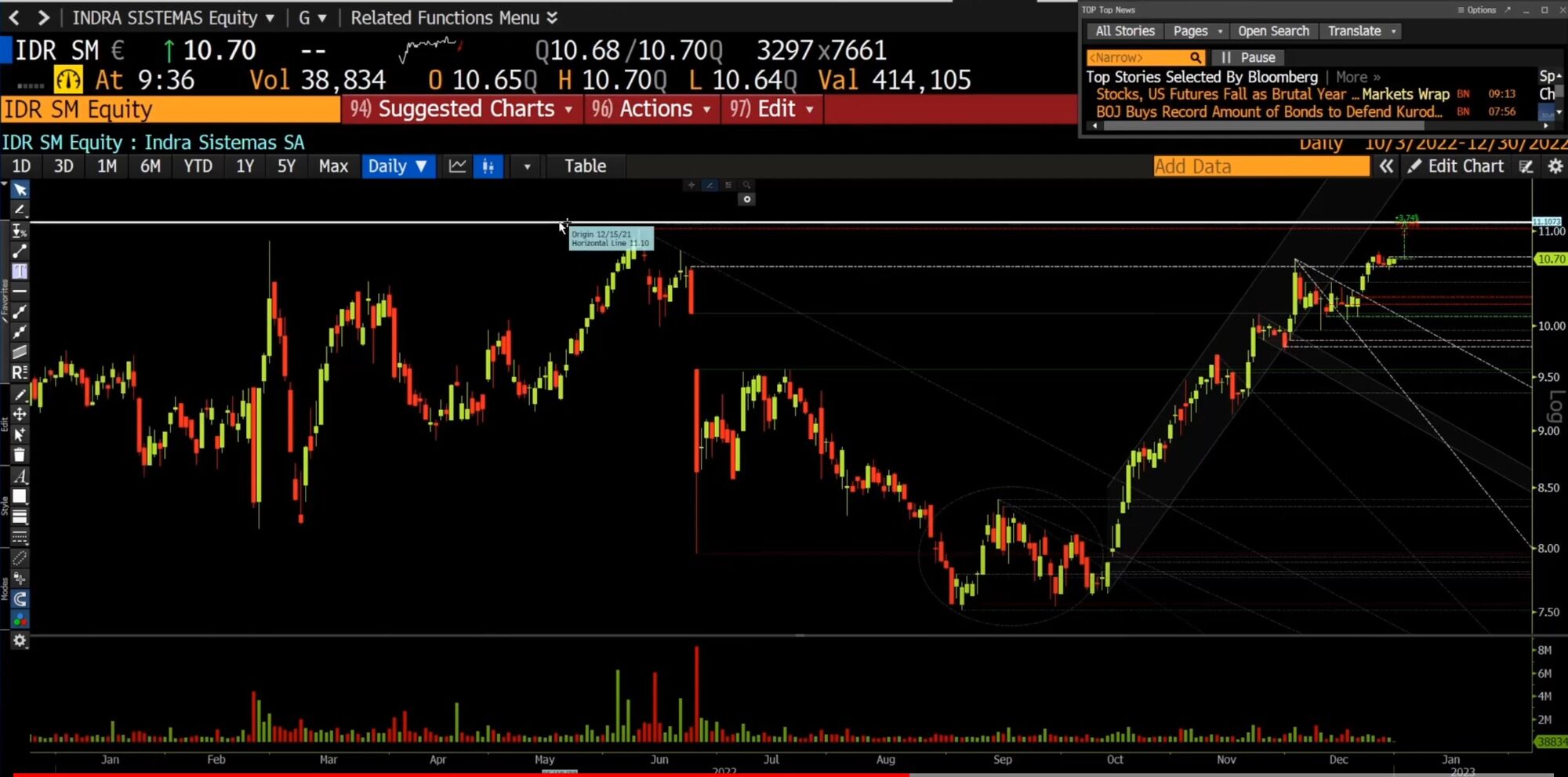The height and width of the screenshot is (777, 1568).
Task: Select All Stories in Top News
Action: (1125, 31)
